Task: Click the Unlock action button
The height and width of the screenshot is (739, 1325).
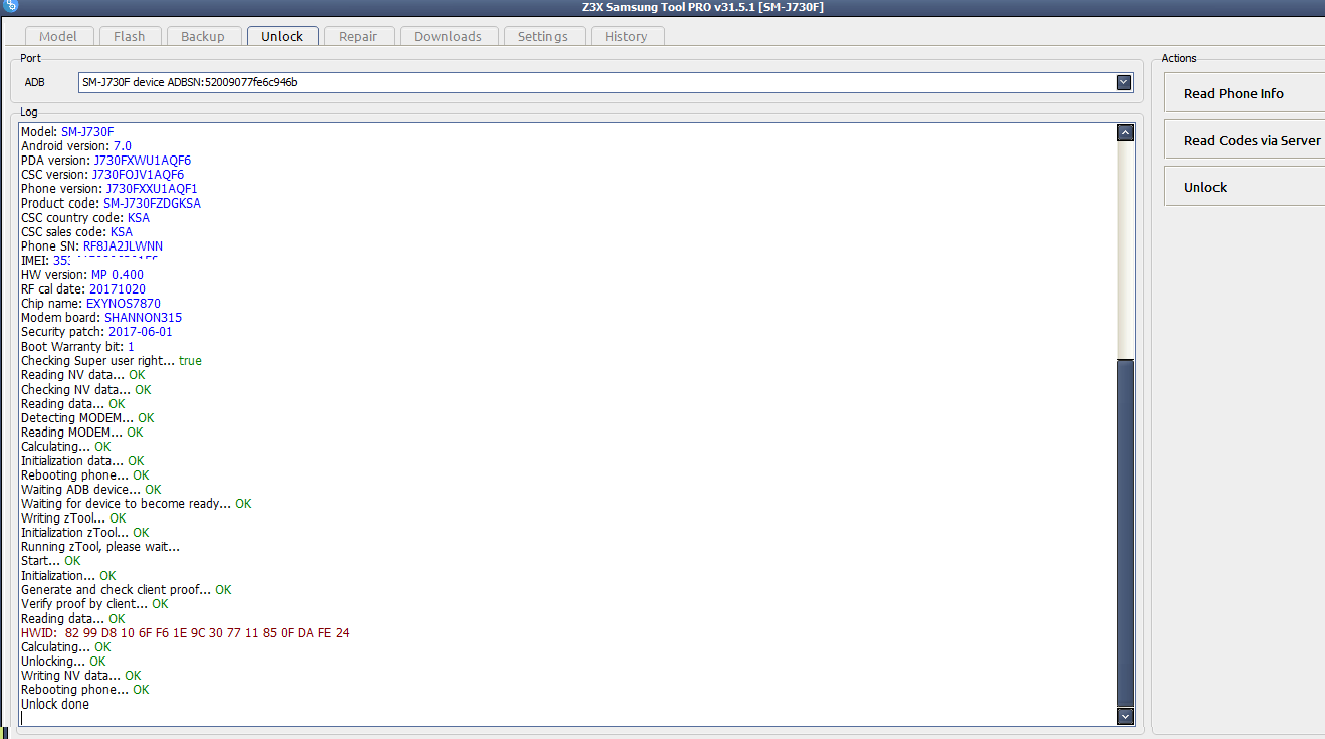Action: coord(1244,187)
